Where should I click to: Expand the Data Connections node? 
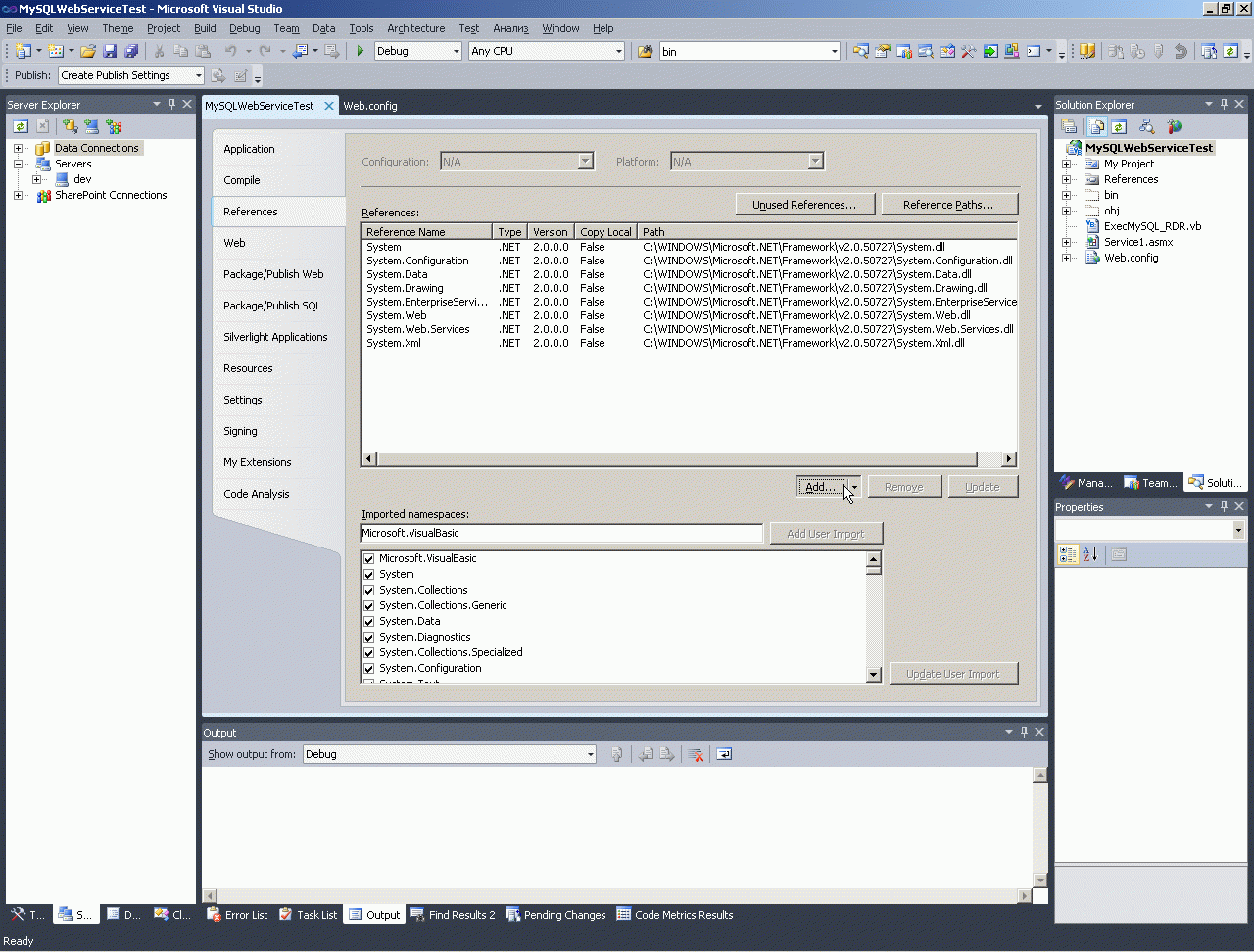coord(18,148)
